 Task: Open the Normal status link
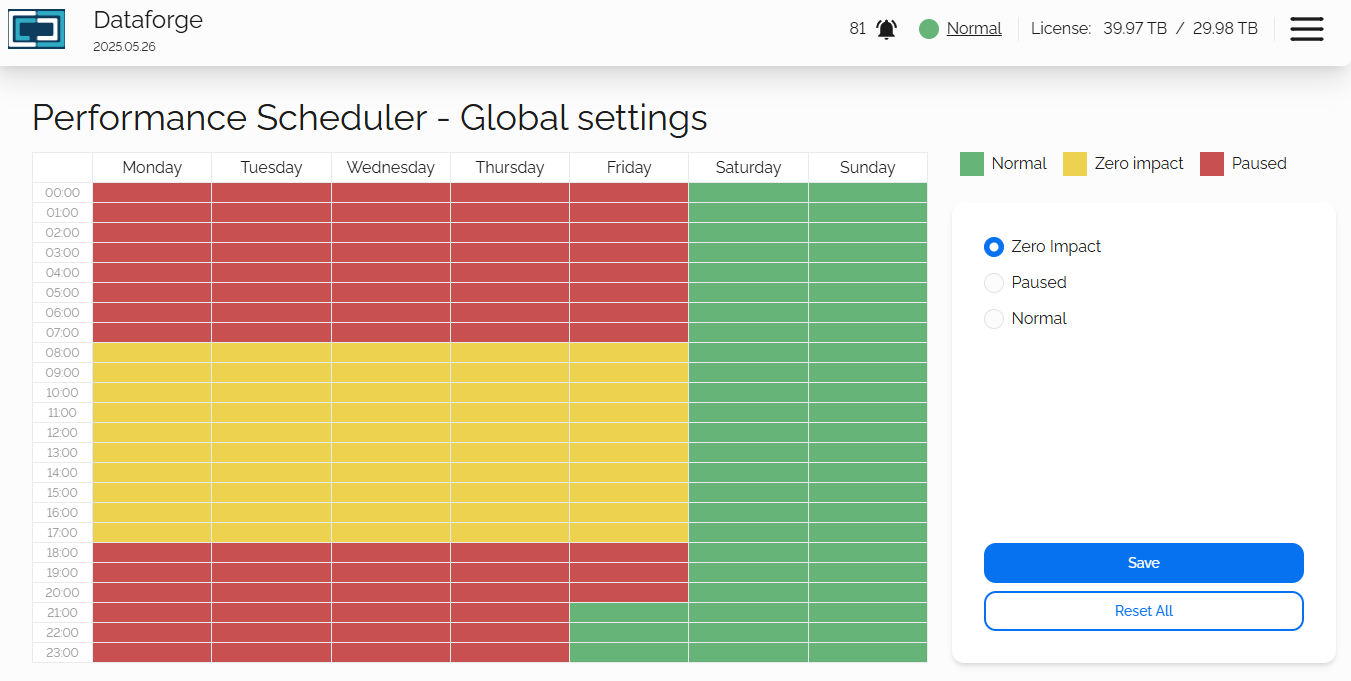(x=974, y=29)
